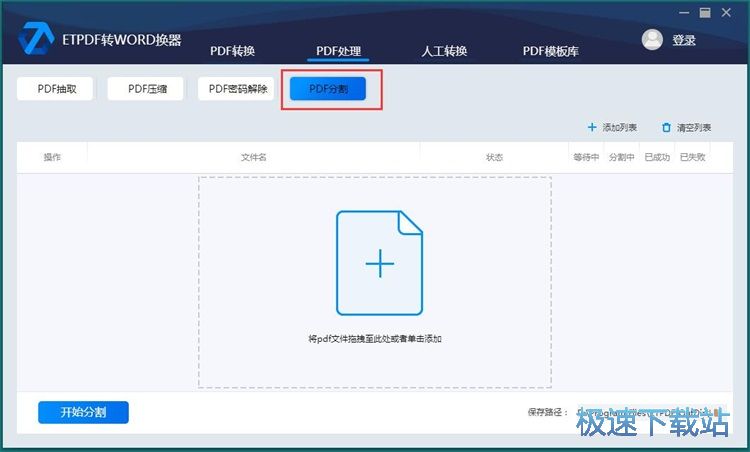Click the 分割中 status label
750x452 pixels.
coord(621,157)
